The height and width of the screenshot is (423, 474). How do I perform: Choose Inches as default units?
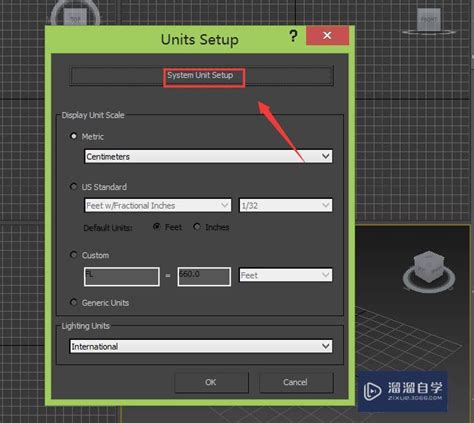pyautogui.click(x=197, y=227)
